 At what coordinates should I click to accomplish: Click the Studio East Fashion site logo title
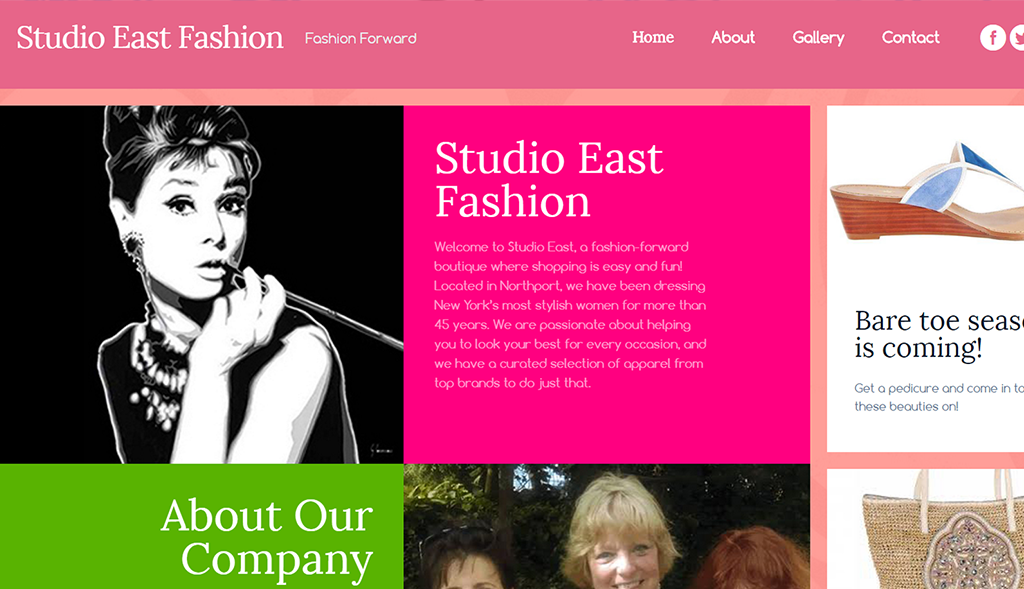point(150,37)
